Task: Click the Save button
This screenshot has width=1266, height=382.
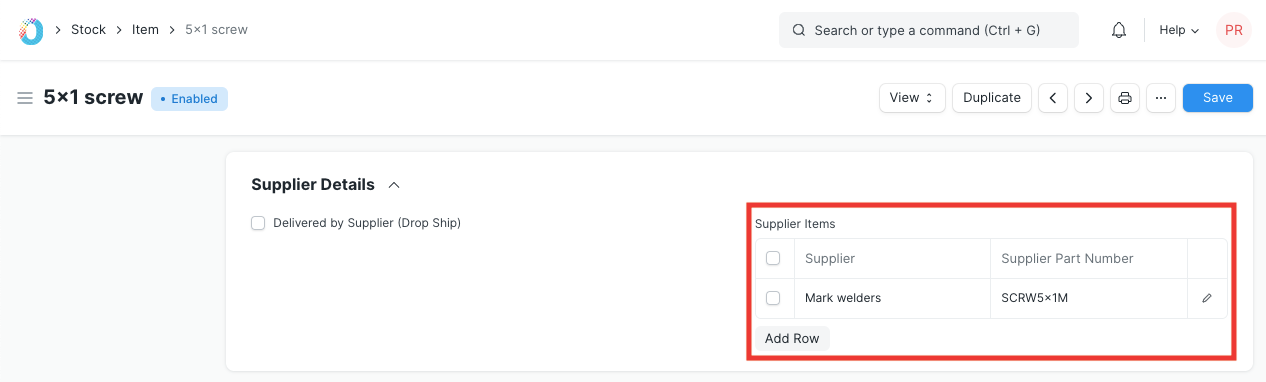Action: click(x=1218, y=98)
